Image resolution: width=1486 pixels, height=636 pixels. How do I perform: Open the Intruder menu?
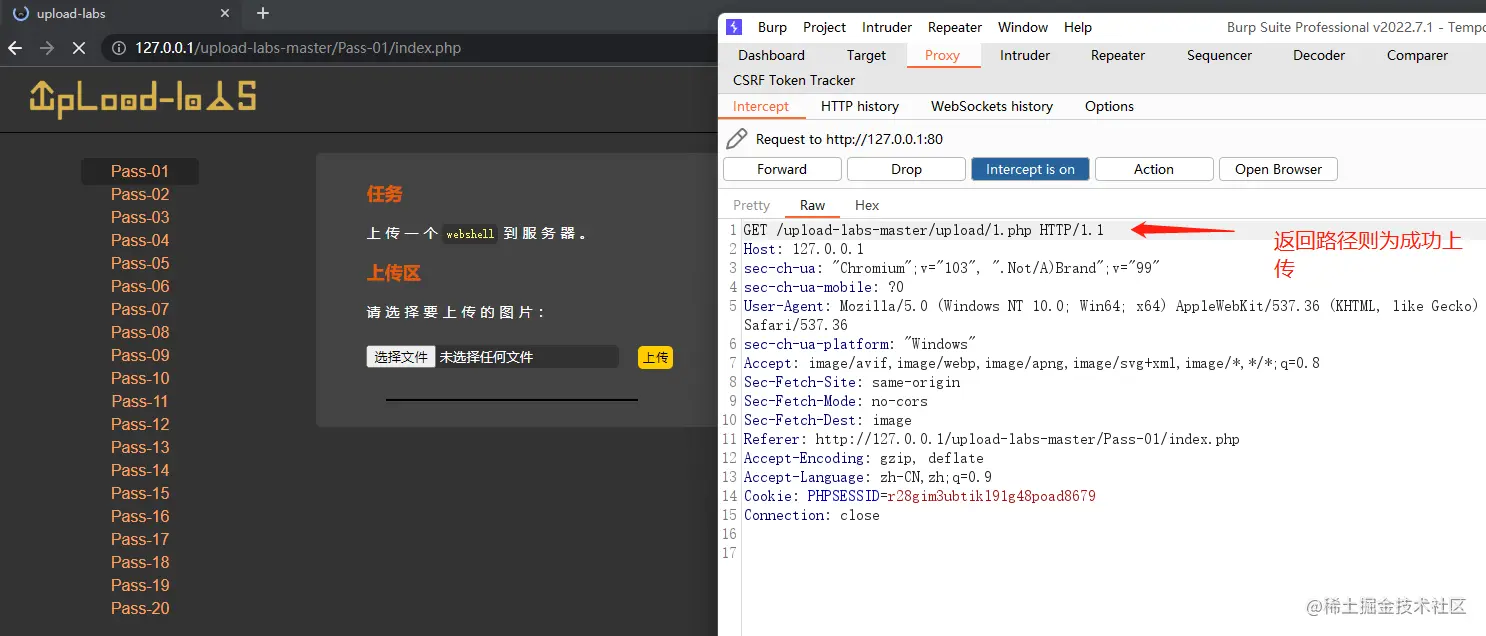pyautogui.click(x=887, y=27)
